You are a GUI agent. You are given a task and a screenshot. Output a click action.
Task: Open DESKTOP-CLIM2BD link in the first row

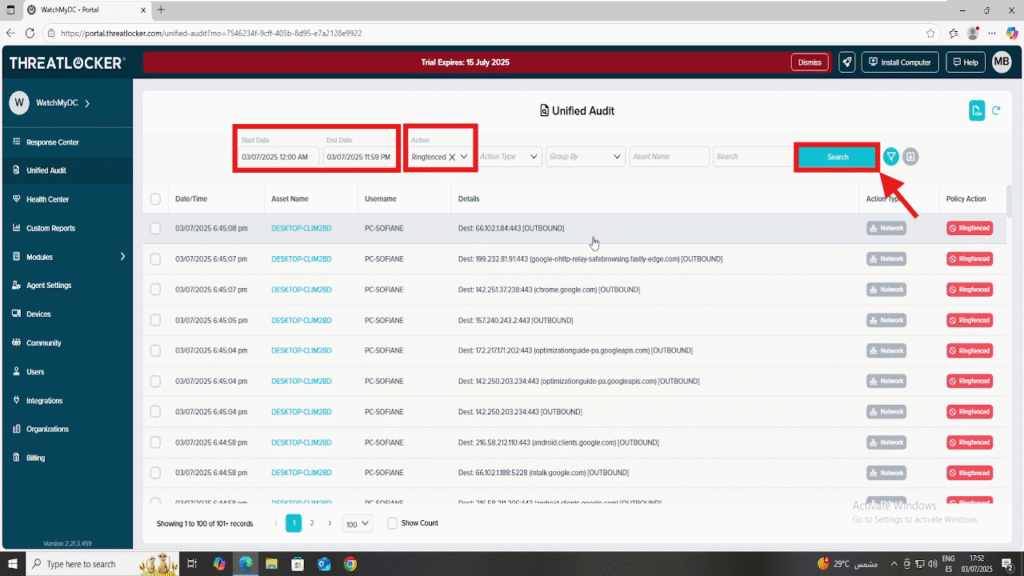tap(301, 229)
